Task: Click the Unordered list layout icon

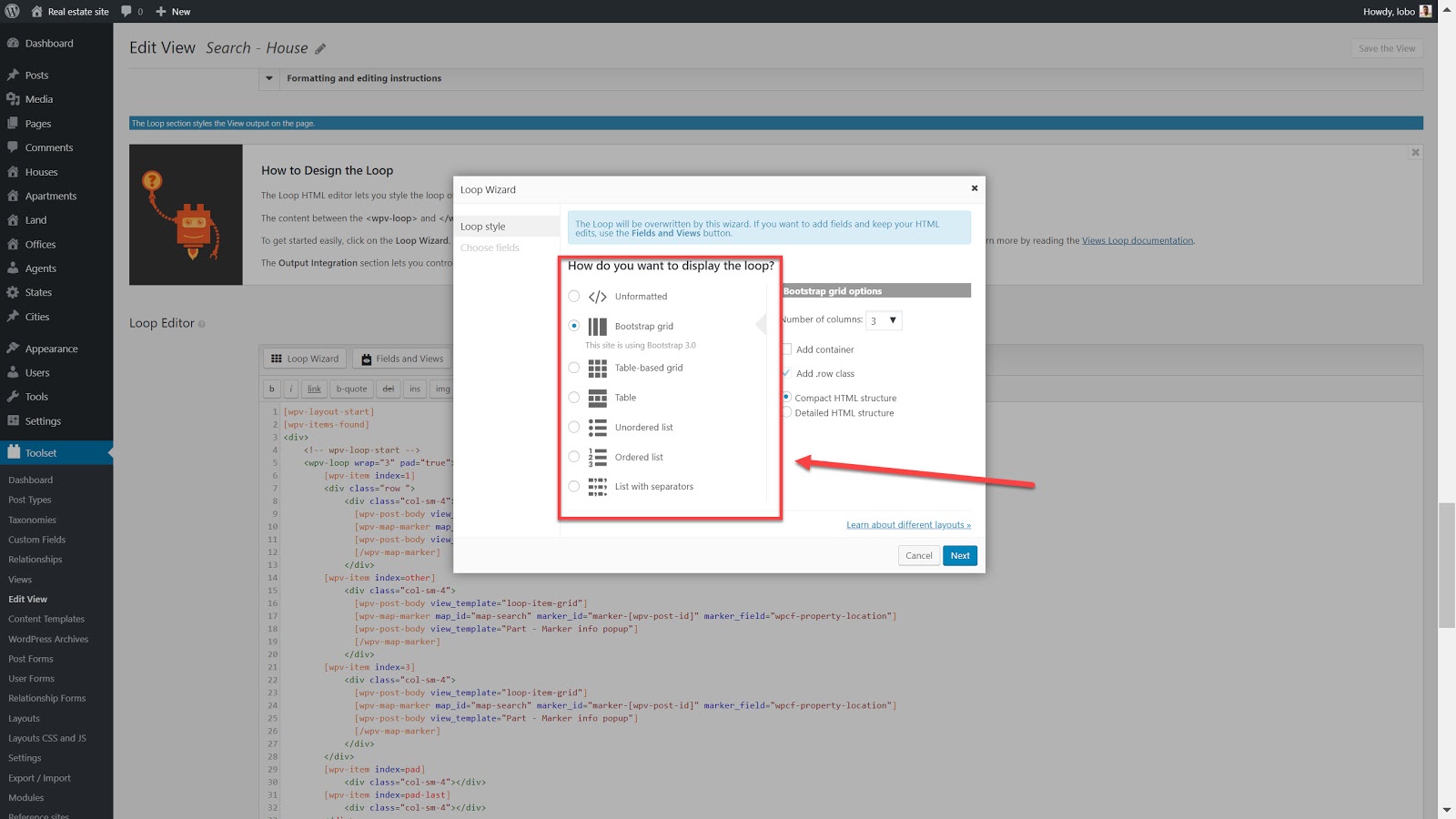Action: click(597, 428)
